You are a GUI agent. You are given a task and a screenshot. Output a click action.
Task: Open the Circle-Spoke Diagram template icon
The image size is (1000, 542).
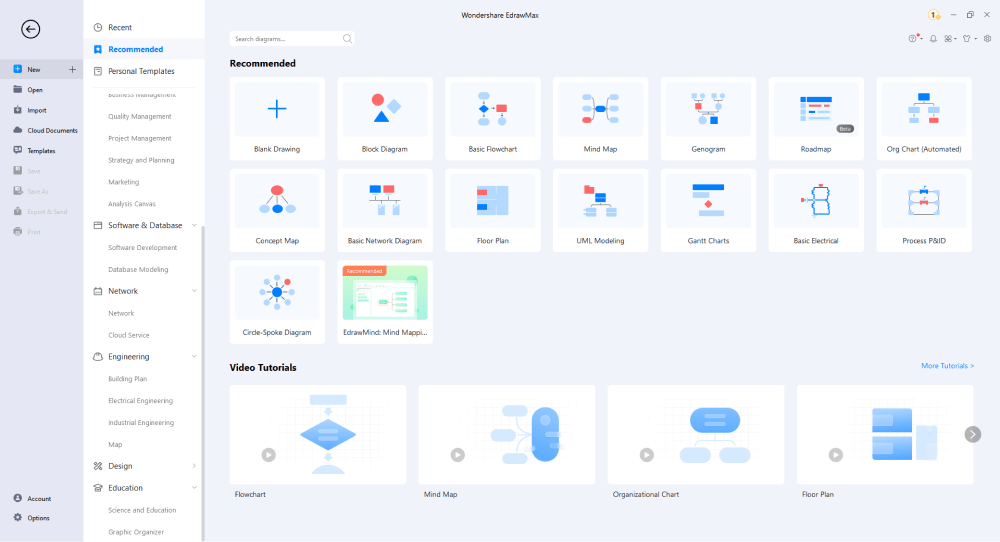tap(277, 292)
